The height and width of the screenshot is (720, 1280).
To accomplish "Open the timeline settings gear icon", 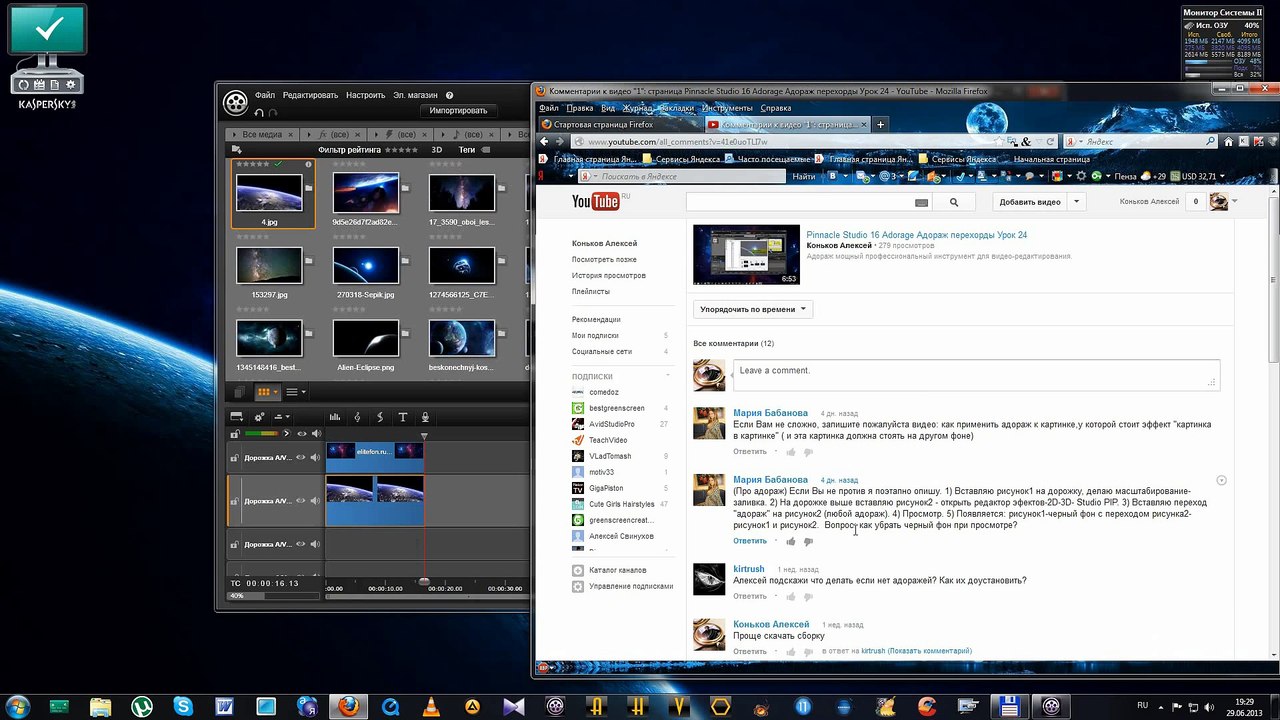I will pyautogui.click(x=259, y=417).
